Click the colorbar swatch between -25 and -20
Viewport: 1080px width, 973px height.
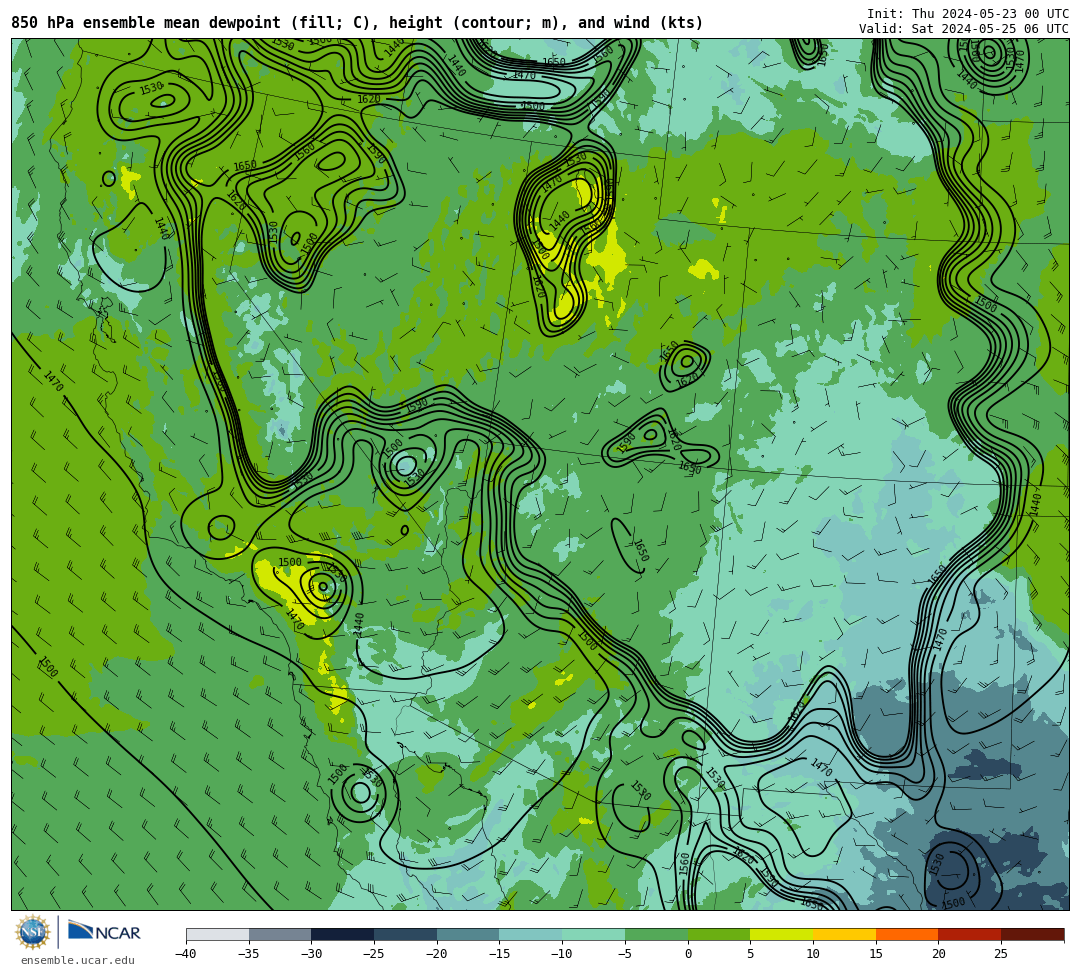(406, 934)
